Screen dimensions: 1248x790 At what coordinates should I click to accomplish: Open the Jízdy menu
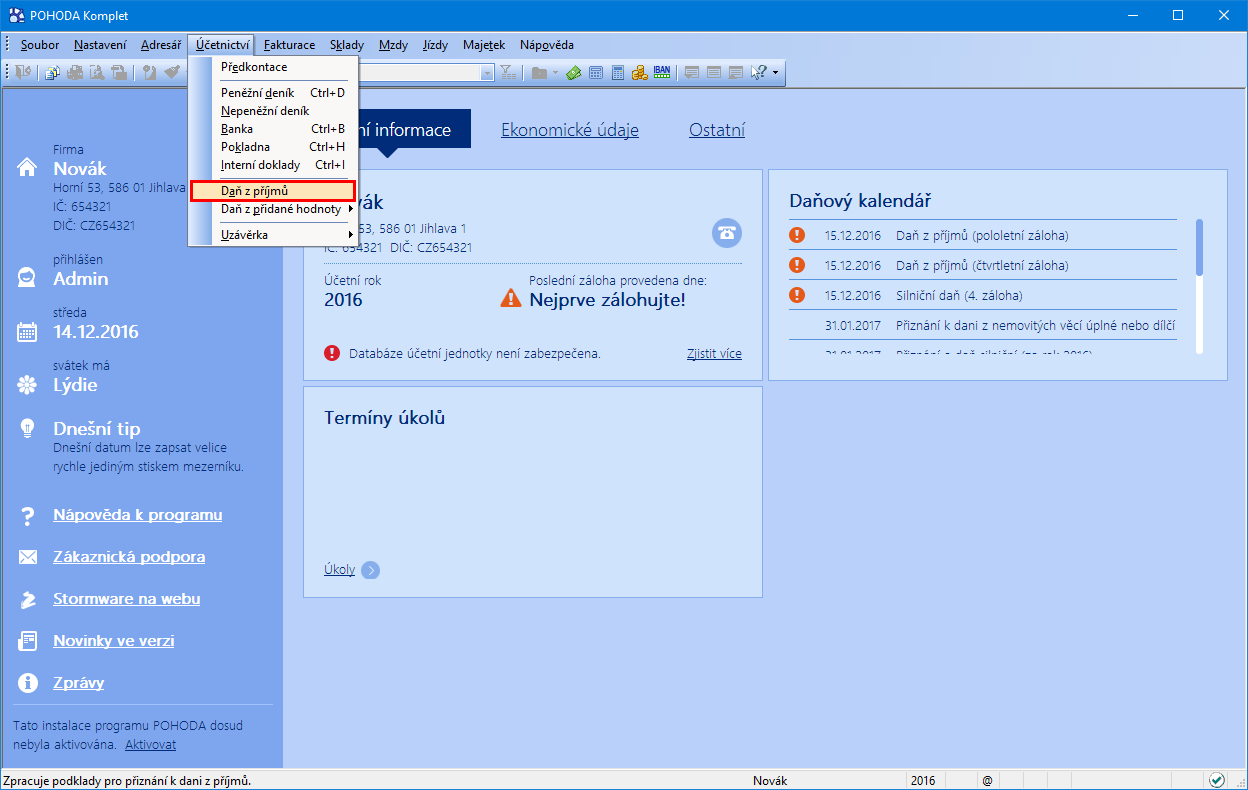(436, 45)
